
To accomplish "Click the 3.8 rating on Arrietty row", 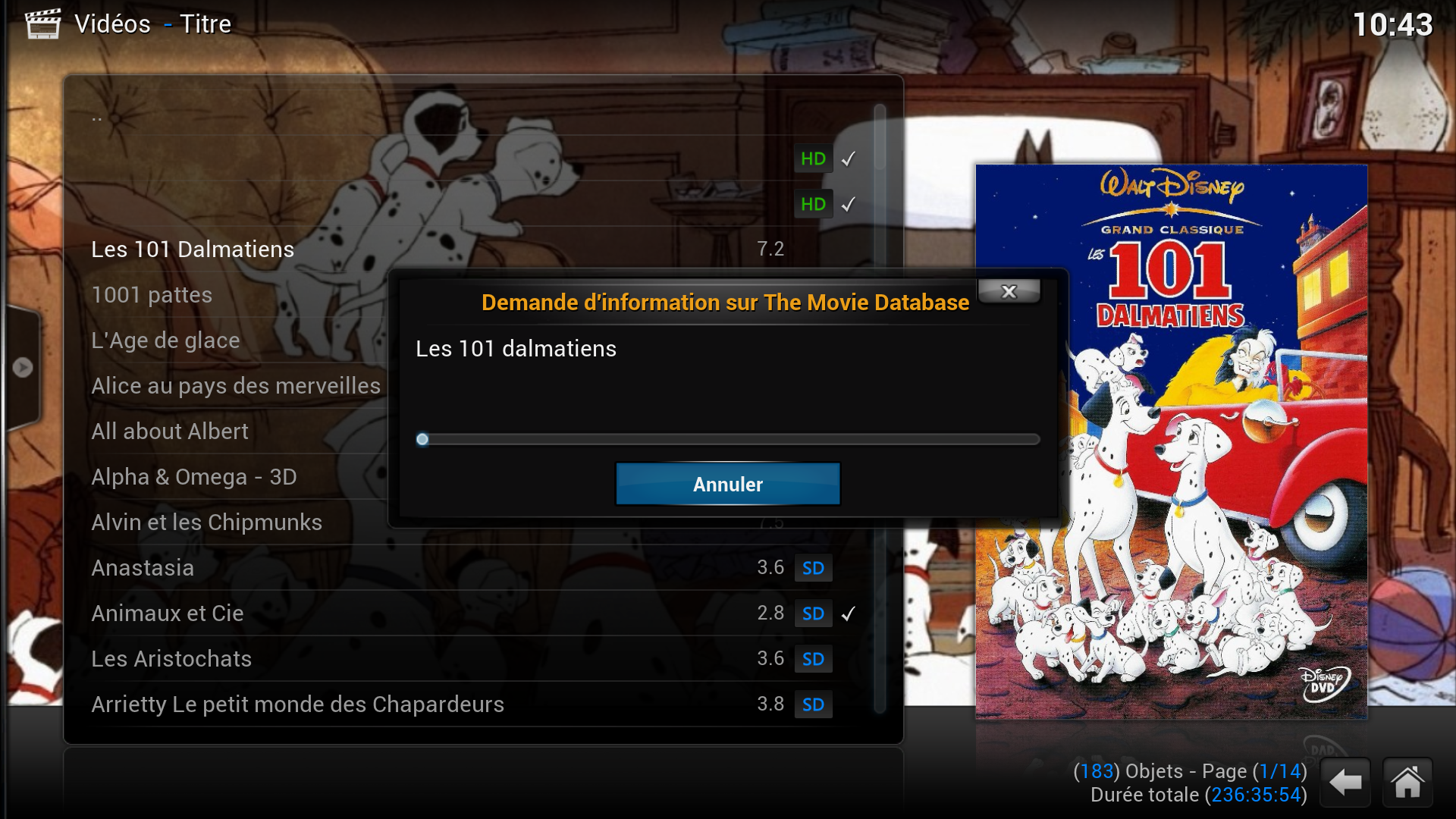I will click(x=770, y=704).
